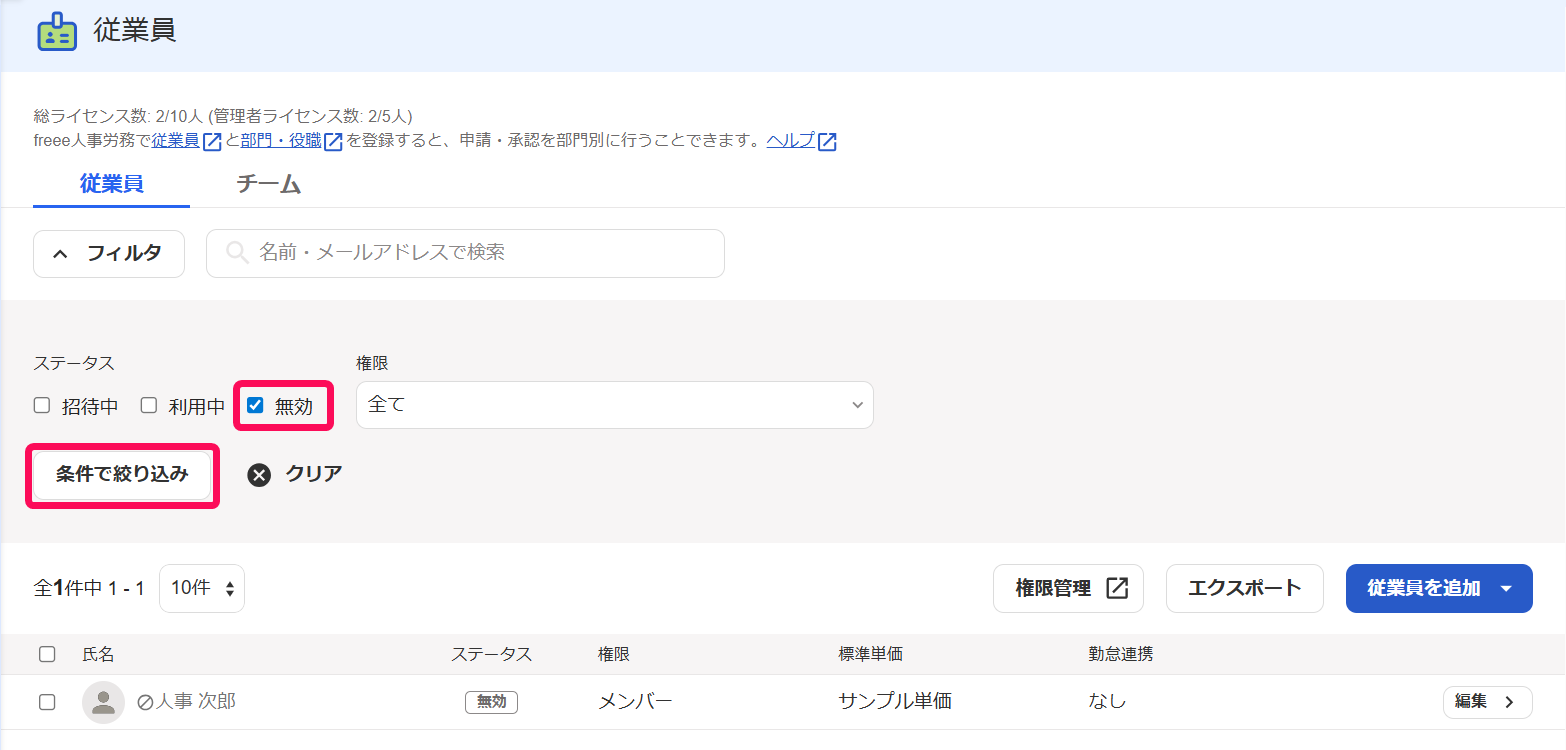Image resolution: width=1566 pixels, height=750 pixels.
Task: Click the external link icon after 従業員 link
Action: (x=212, y=142)
